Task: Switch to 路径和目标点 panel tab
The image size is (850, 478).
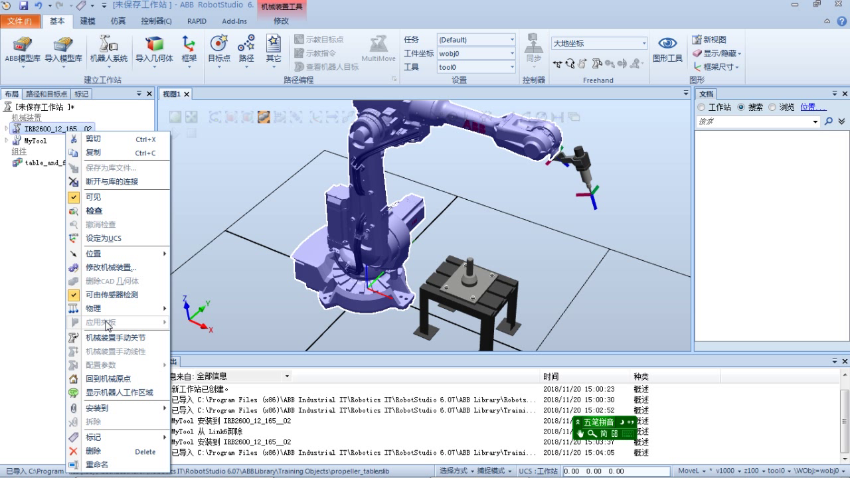Action: click(47, 94)
